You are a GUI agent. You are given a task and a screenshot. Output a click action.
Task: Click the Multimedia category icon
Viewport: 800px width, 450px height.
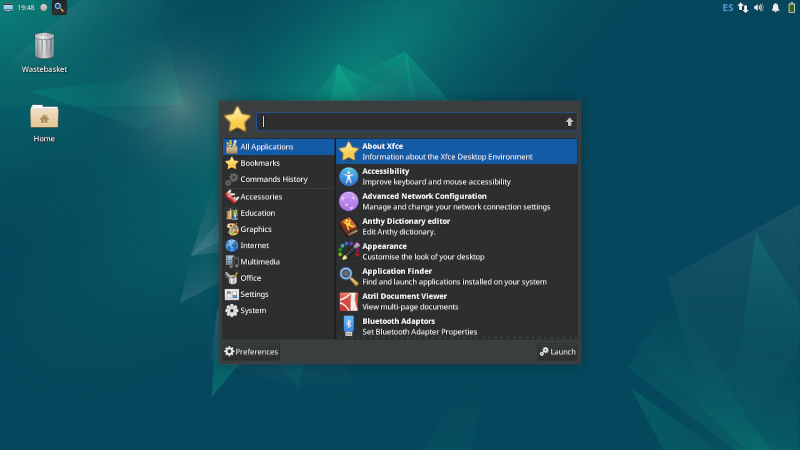[232, 262]
